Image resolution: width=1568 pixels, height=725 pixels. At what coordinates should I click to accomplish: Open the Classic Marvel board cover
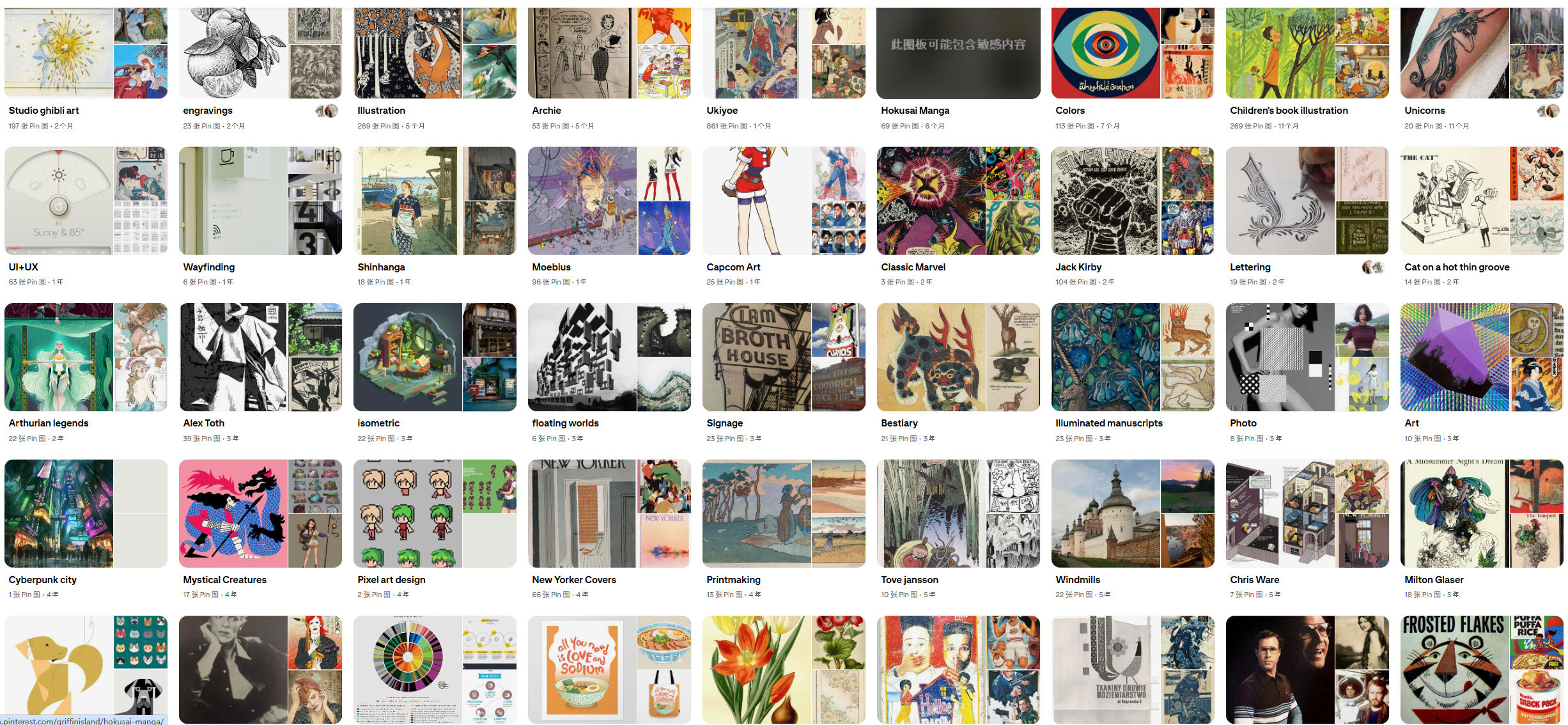958,201
